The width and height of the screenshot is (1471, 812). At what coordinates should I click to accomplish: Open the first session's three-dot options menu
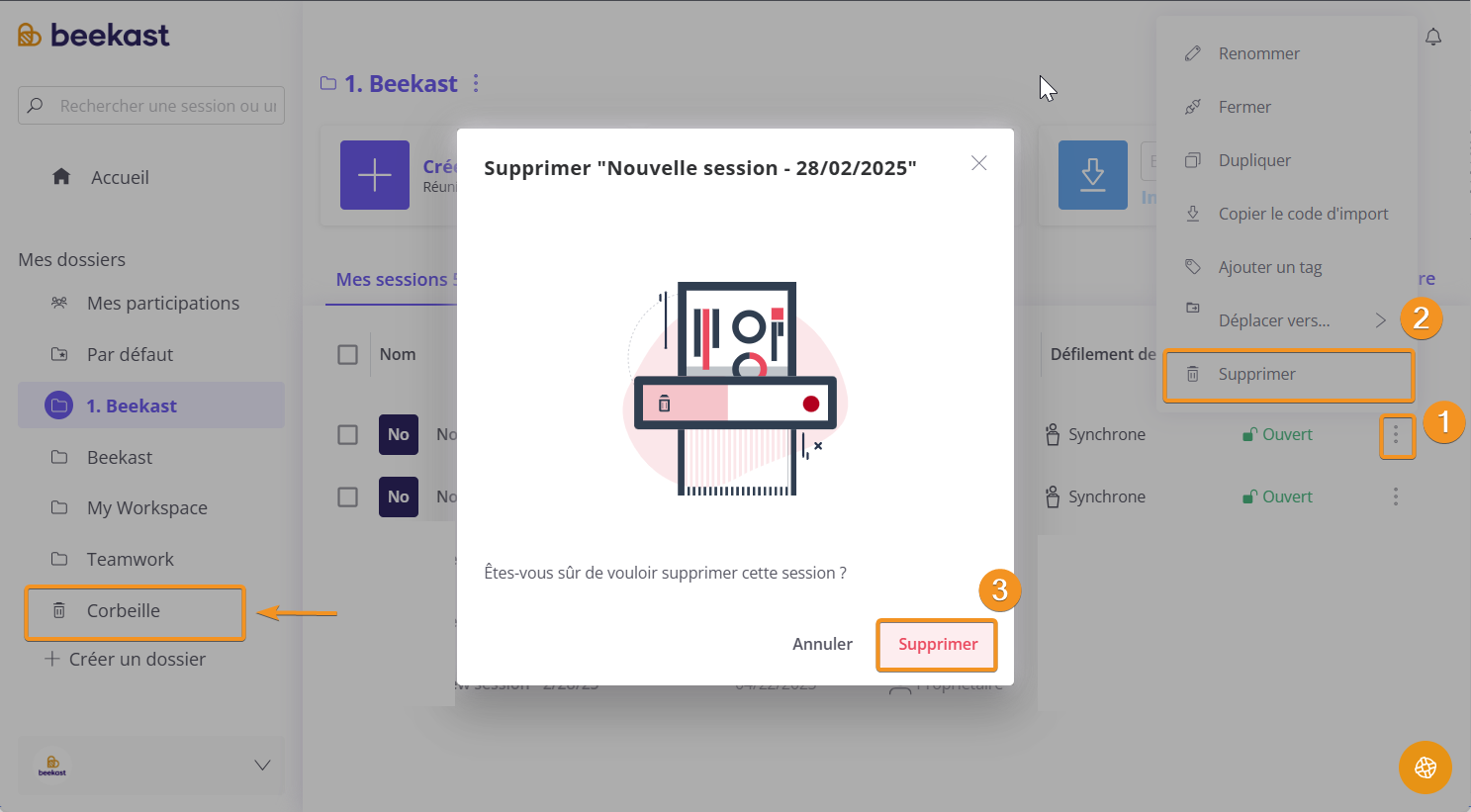click(x=1396, y=434)
